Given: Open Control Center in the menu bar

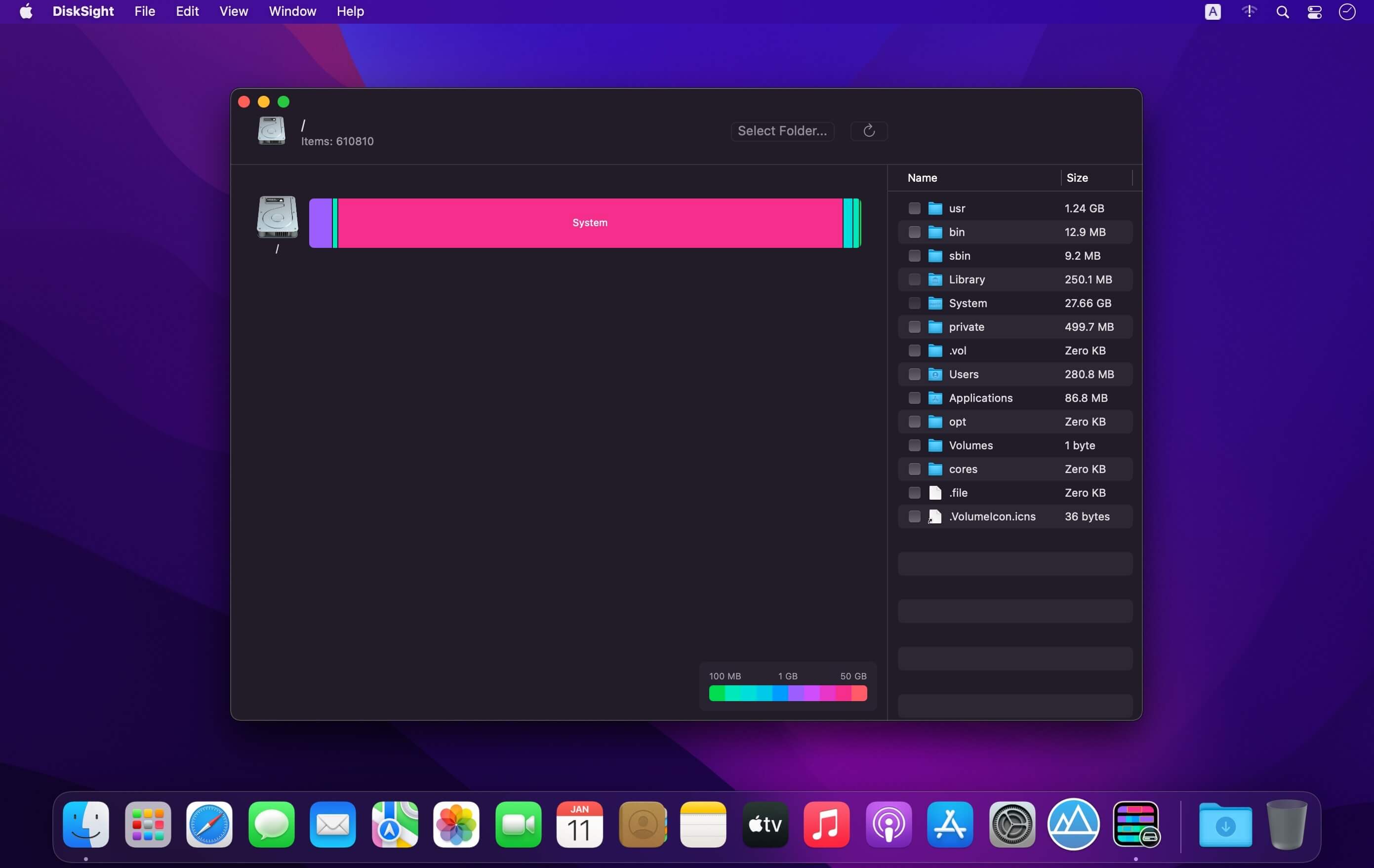Looking at the screenshot, I should [1314, 12].
